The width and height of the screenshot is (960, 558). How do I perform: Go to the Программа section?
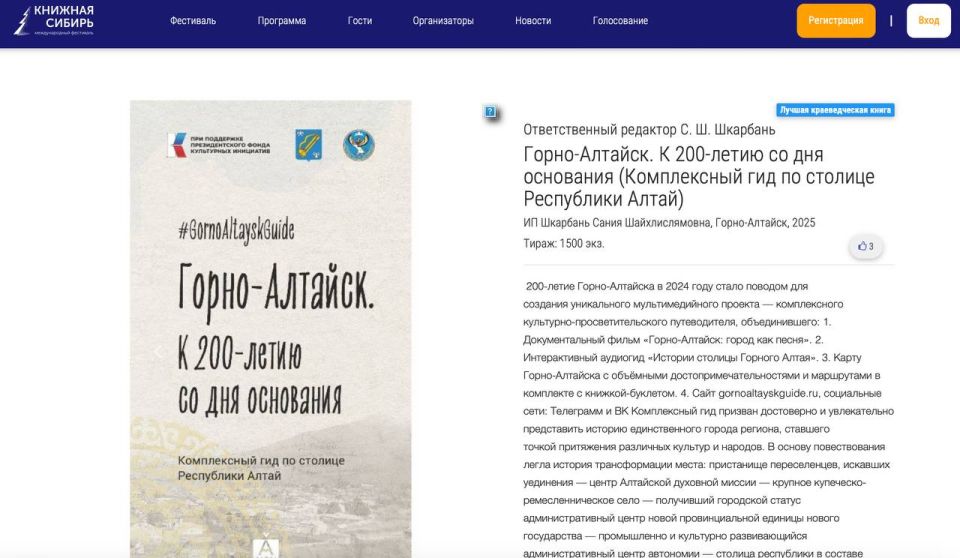pos(282,21)
